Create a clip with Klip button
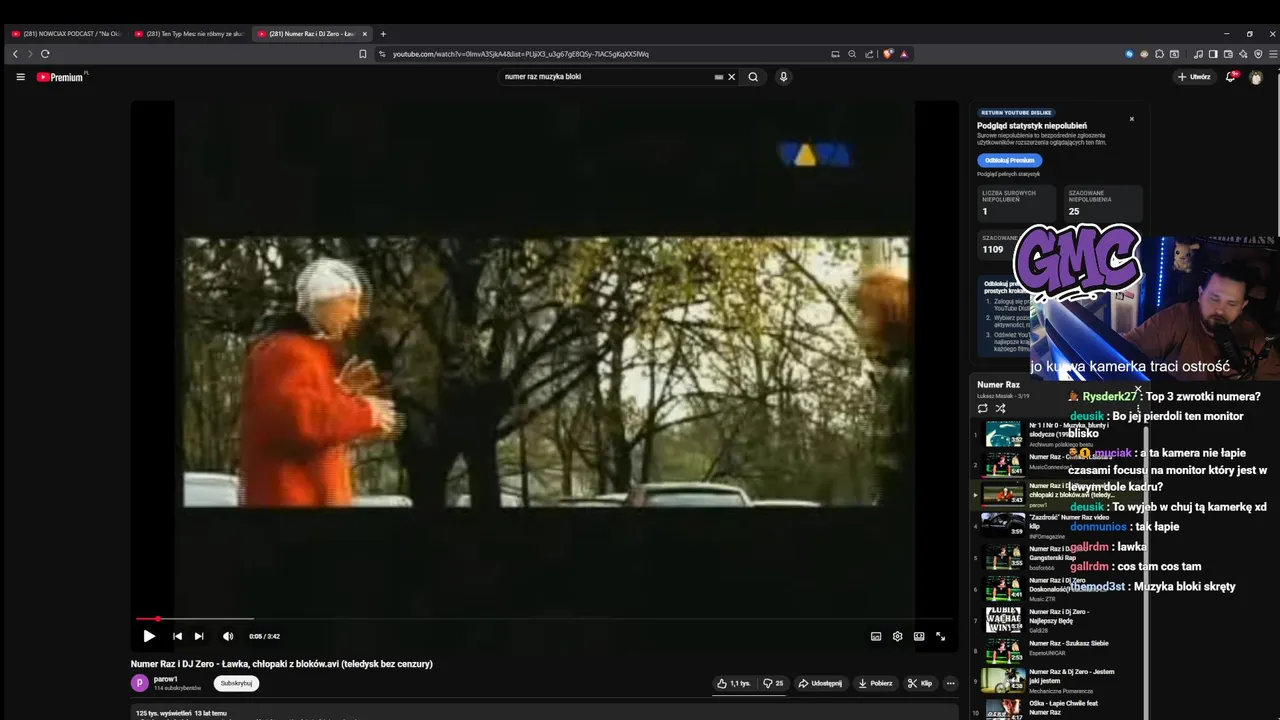Viewport: 1280px width, 720px height. click(920, 683)
